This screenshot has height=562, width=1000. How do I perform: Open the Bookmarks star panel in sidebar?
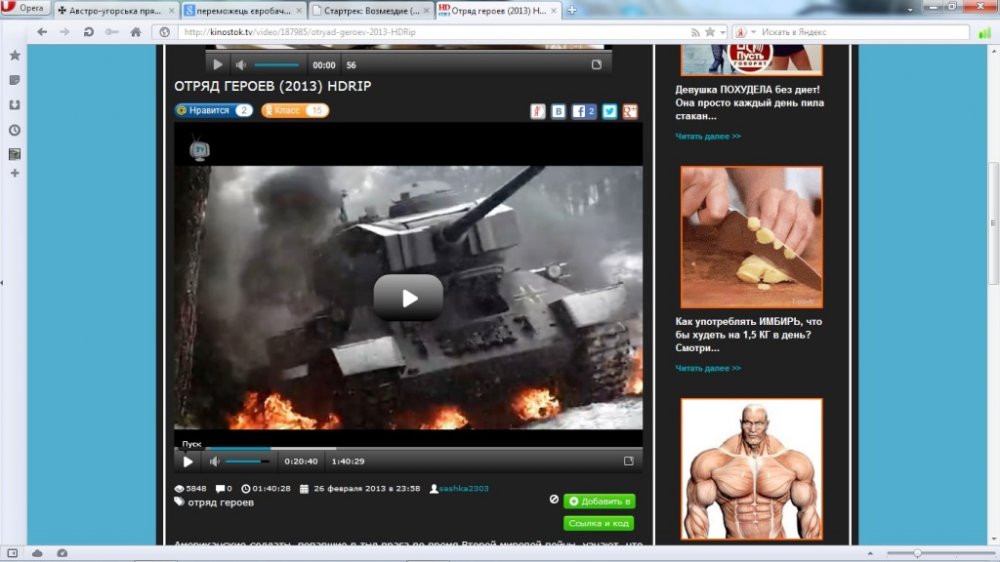coord(15,55)
